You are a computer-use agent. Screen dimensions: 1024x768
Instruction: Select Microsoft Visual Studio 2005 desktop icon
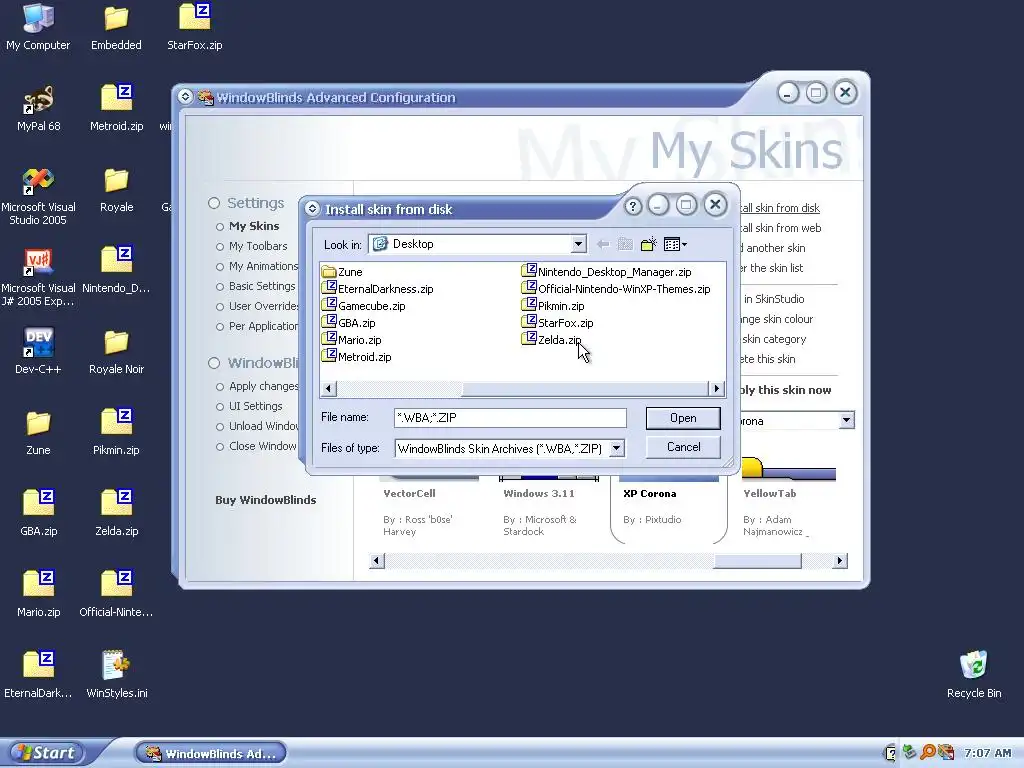(38, 196)
